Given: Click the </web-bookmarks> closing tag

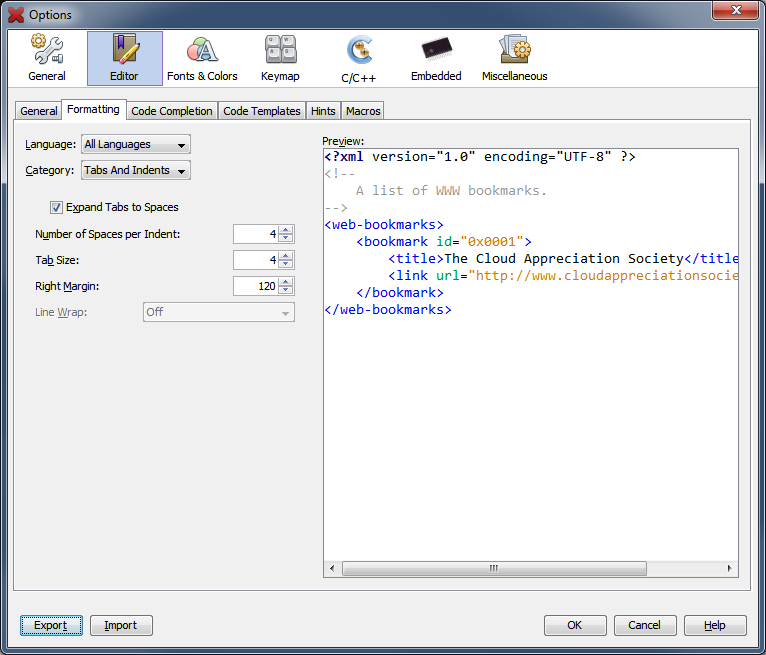Looking at the screenshot, I should pyautogui.click(x=388, y=310).
